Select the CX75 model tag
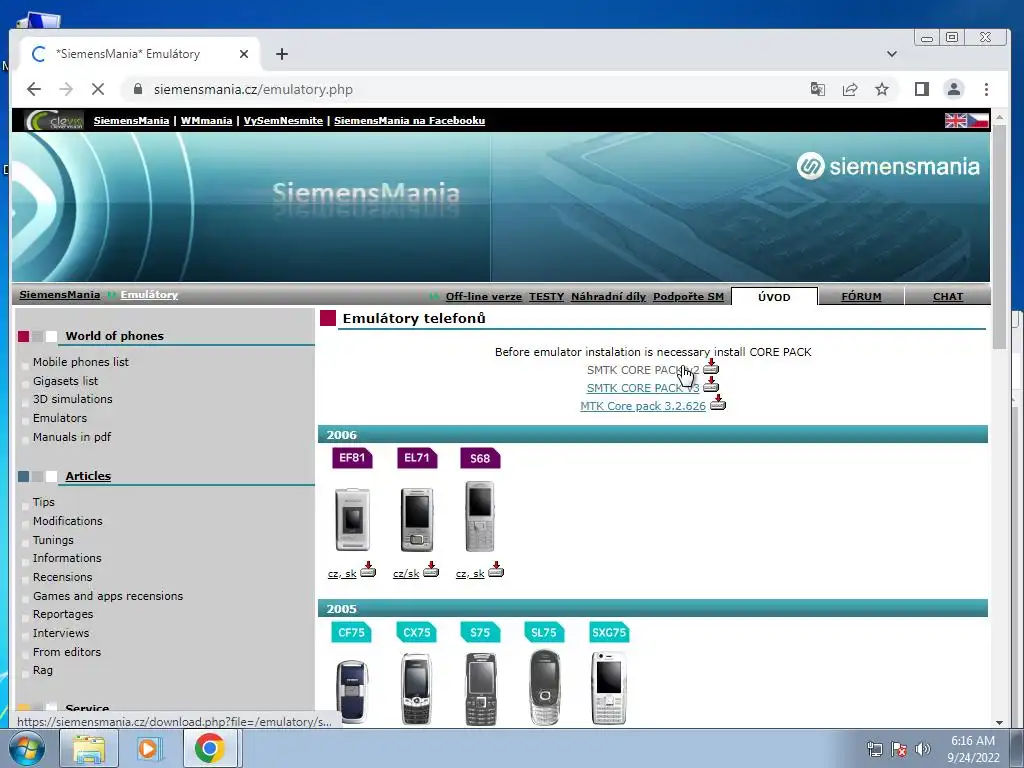 coord(417,632)
